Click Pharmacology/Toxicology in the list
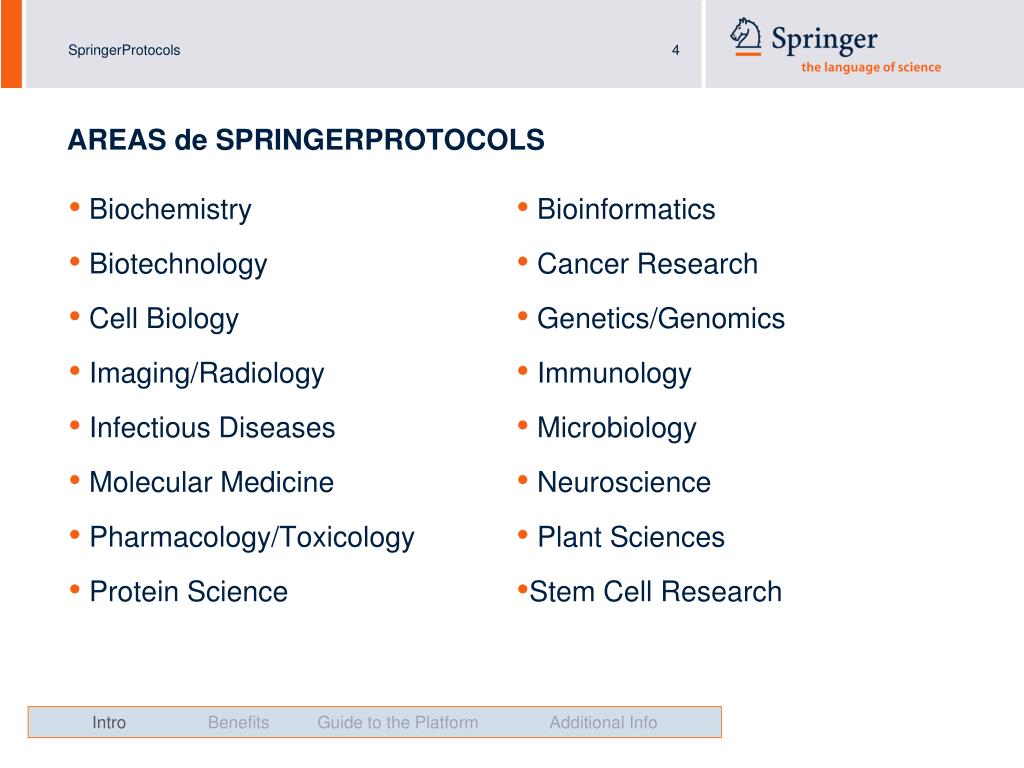Screen dimensions: 1024x768 [251, 537]
